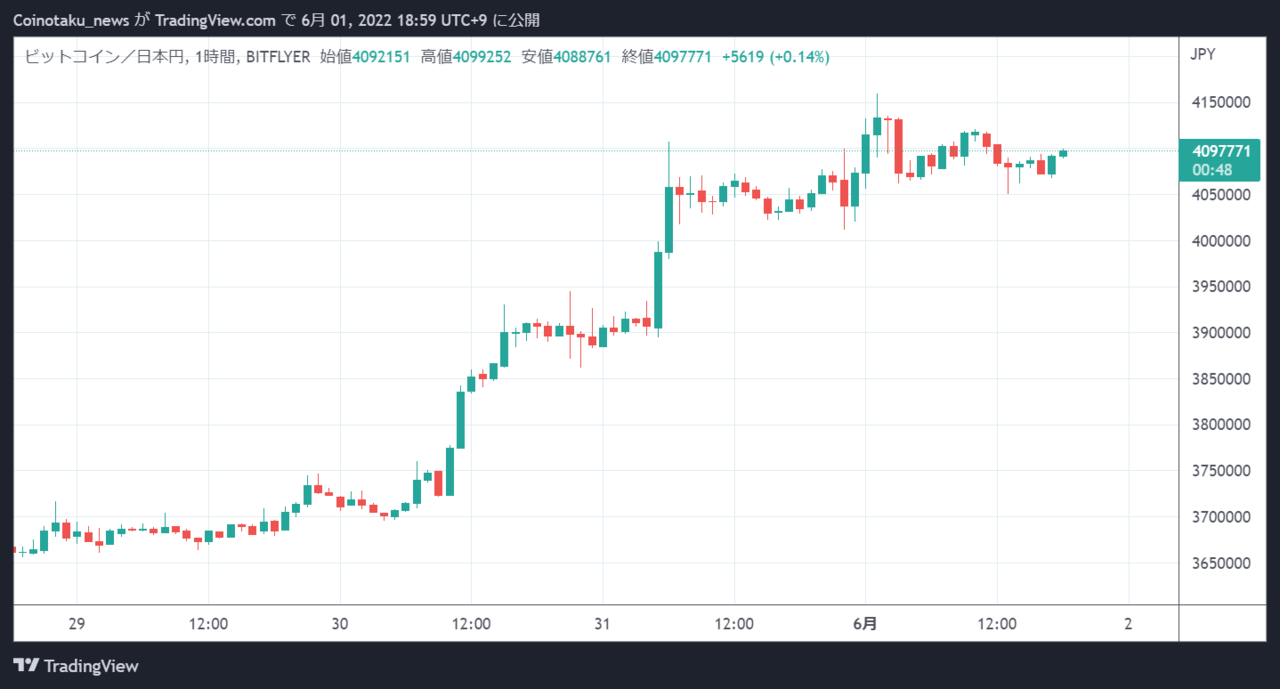Select the 30 date marker on time axis
Image resolution: width=1280 pixels, height=689 pixels.
pyautogui.click(x=339, y=623)
